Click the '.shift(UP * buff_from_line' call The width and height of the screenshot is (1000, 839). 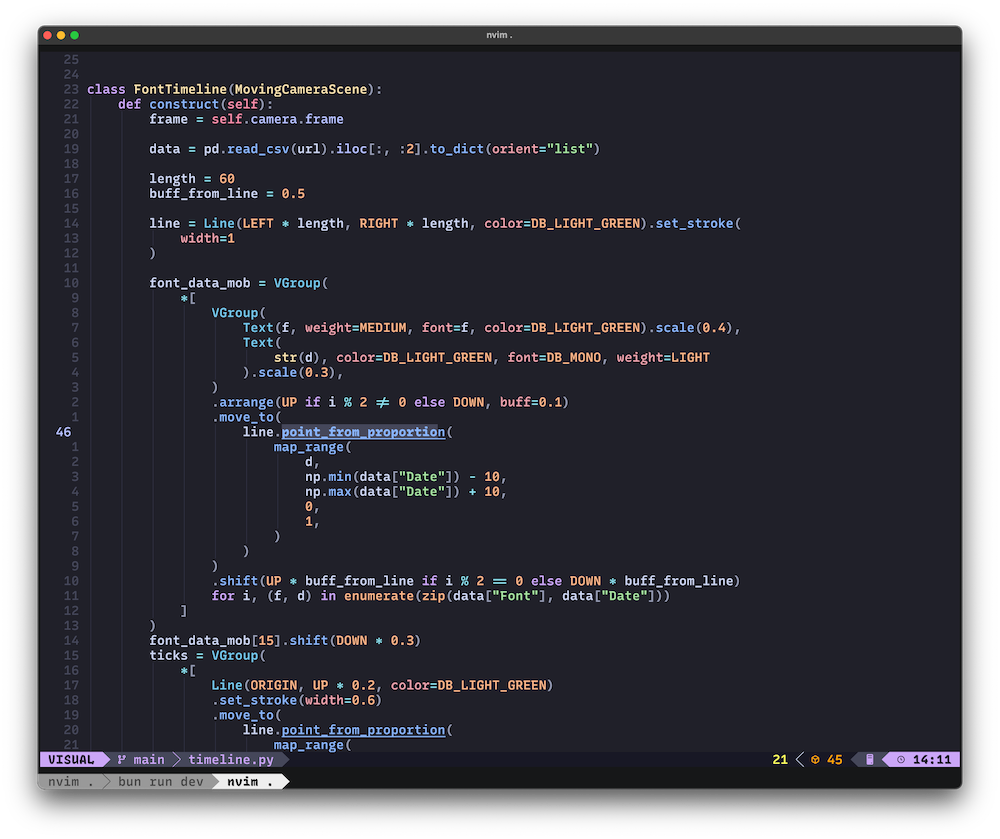coord(312,581)
